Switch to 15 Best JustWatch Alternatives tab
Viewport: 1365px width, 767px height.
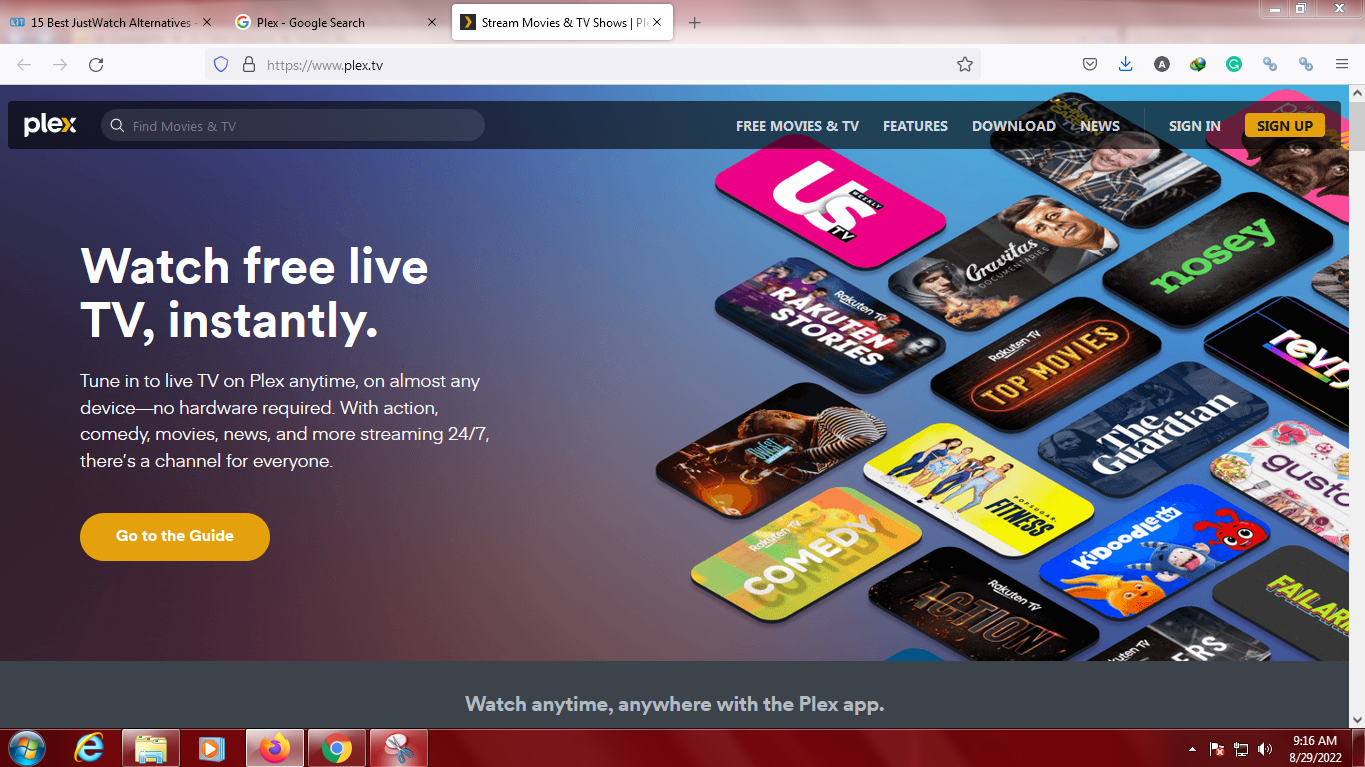tap(110, 22)
